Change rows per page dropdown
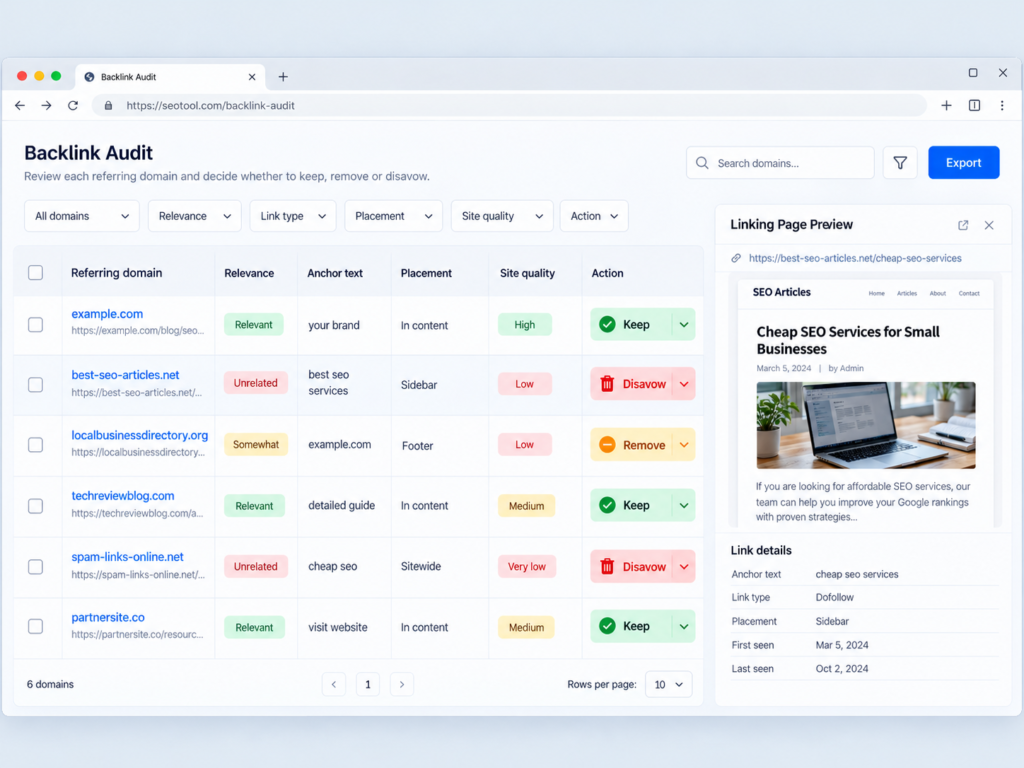The height and width of the screenshot is (768, 1024). coord(669,684)
